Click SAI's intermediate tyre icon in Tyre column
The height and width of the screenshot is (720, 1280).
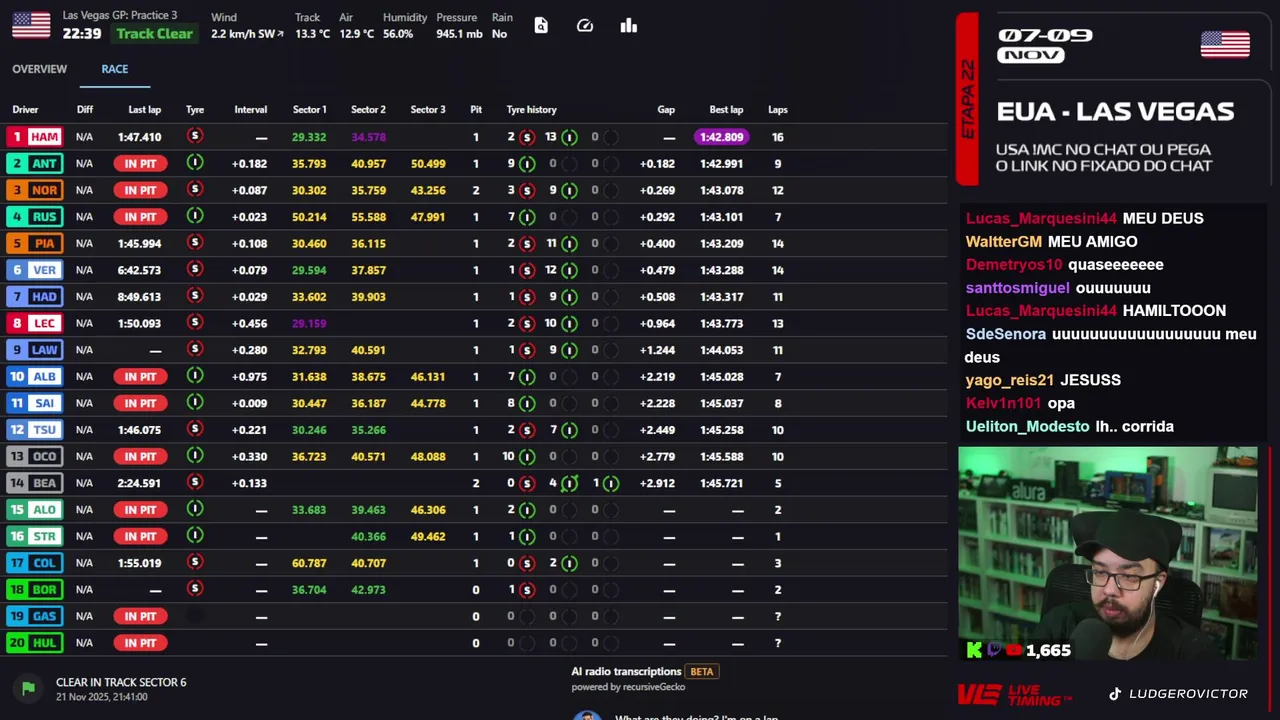point(195,402)
